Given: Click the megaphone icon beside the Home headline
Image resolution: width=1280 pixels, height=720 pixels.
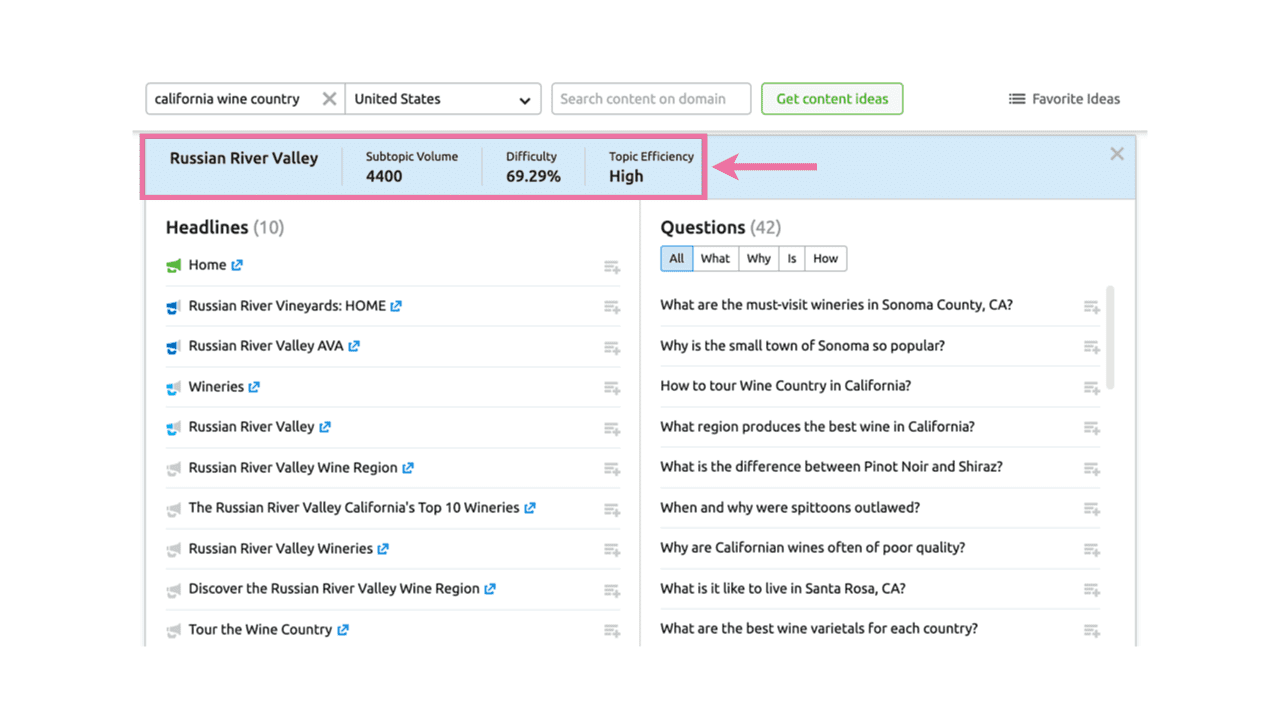Looking at the screenshot, I should 172,263.
